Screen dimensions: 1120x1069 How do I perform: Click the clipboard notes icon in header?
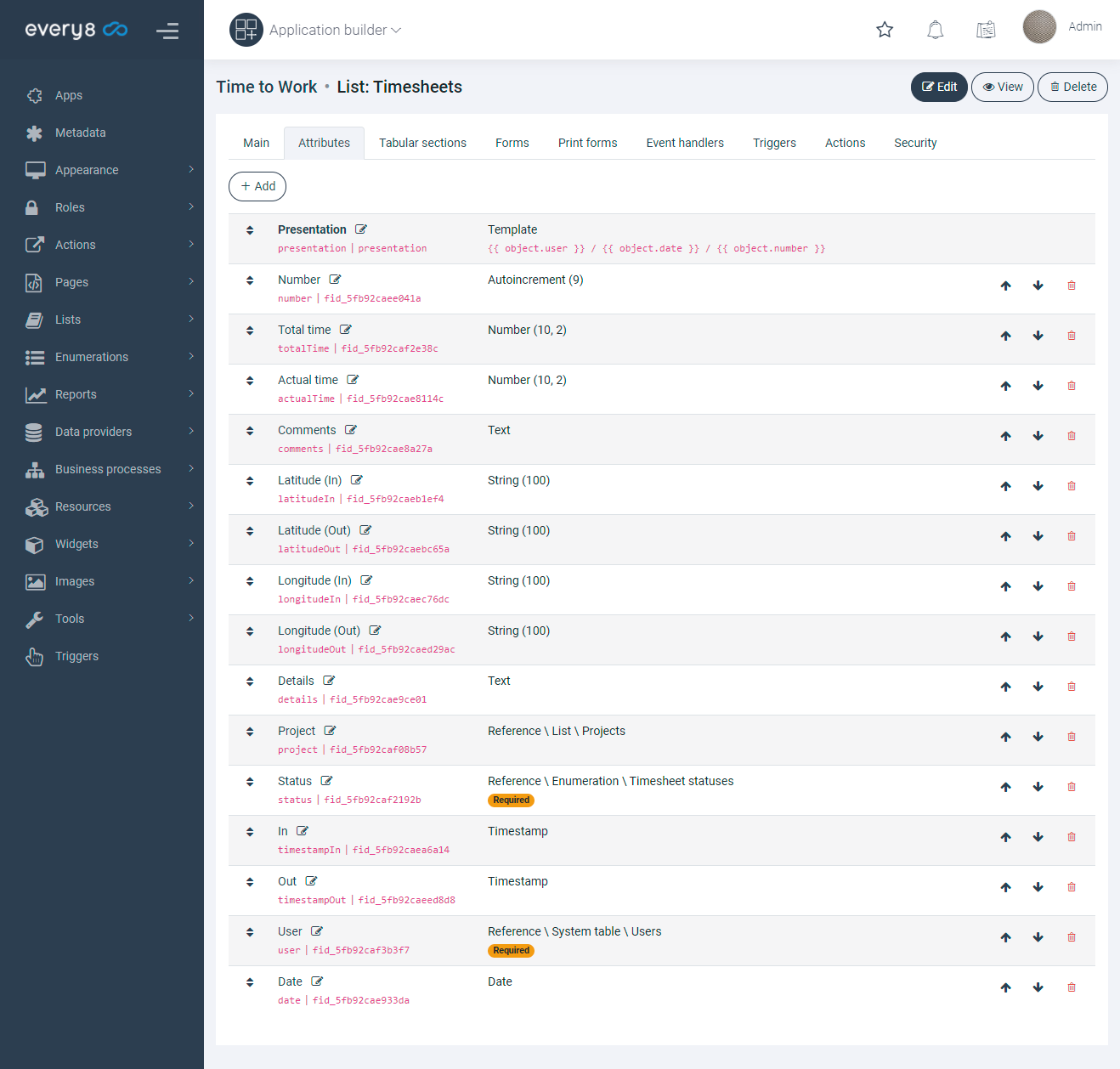point(986,30)
